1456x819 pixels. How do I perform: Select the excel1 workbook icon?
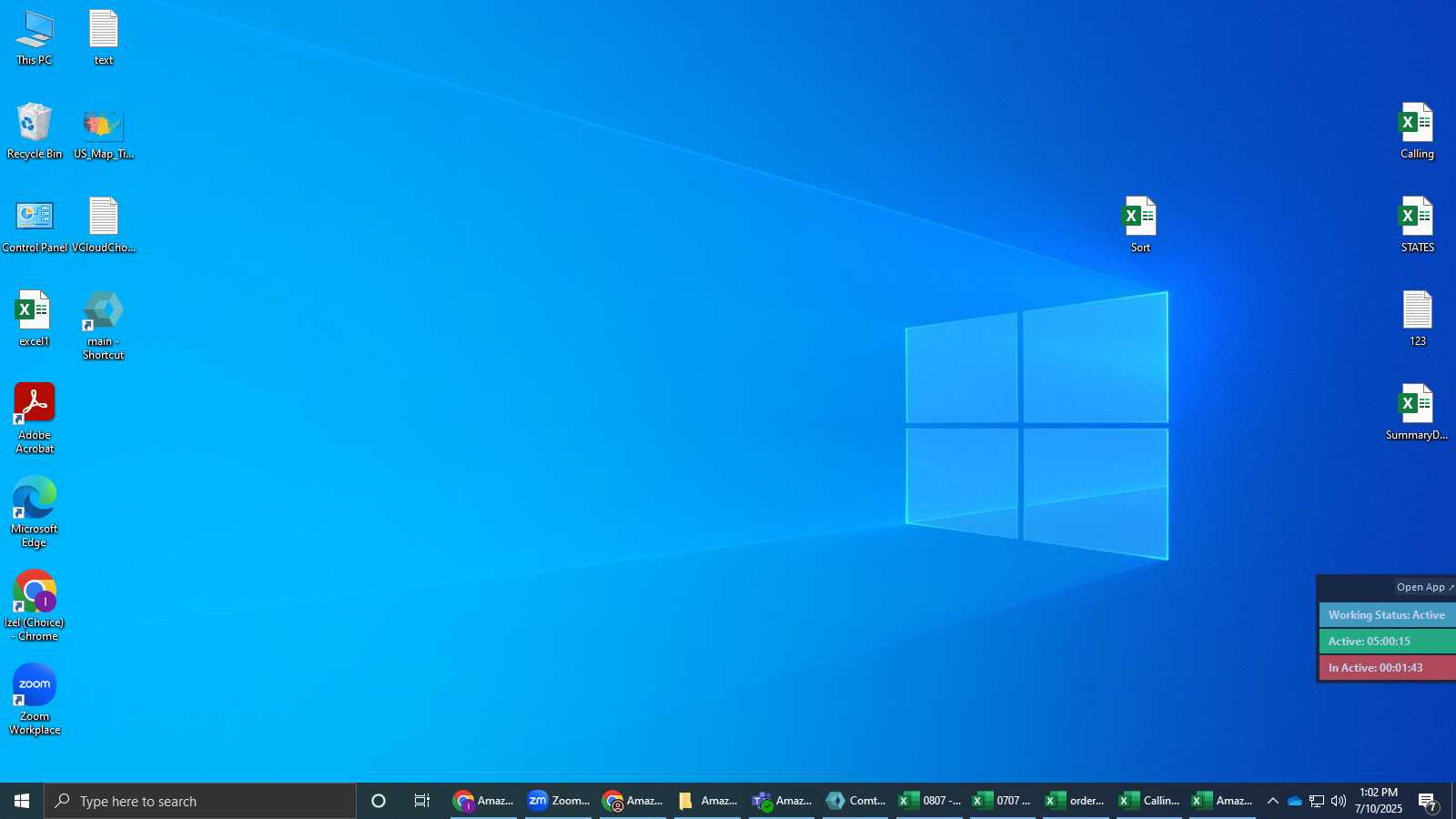click(35, 319)
